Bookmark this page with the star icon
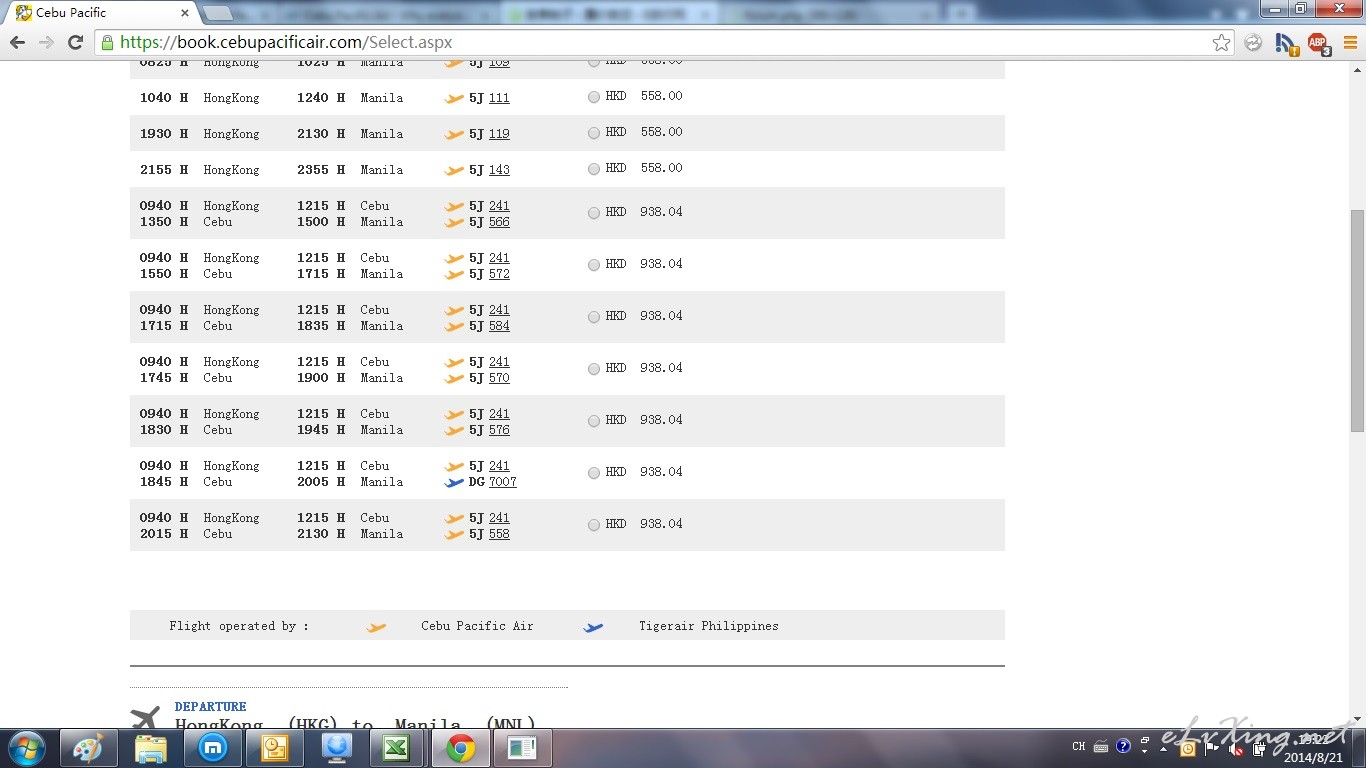 click(x=1221, y=43)
